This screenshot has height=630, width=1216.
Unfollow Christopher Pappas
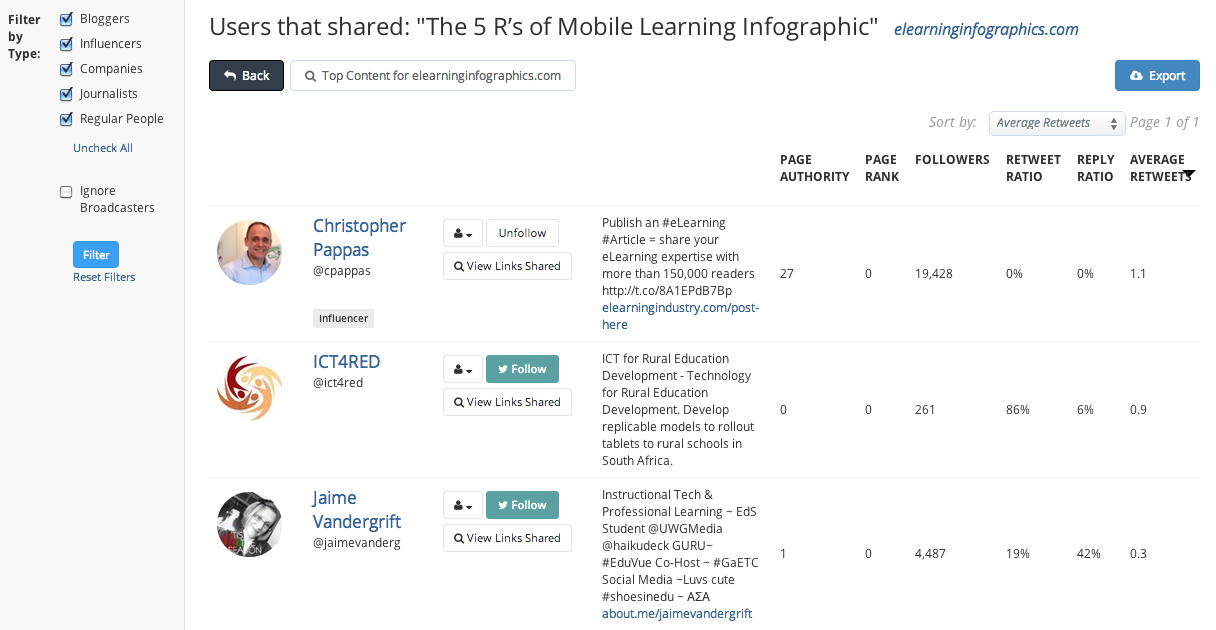pyautogui.click(x=522, y=233)
